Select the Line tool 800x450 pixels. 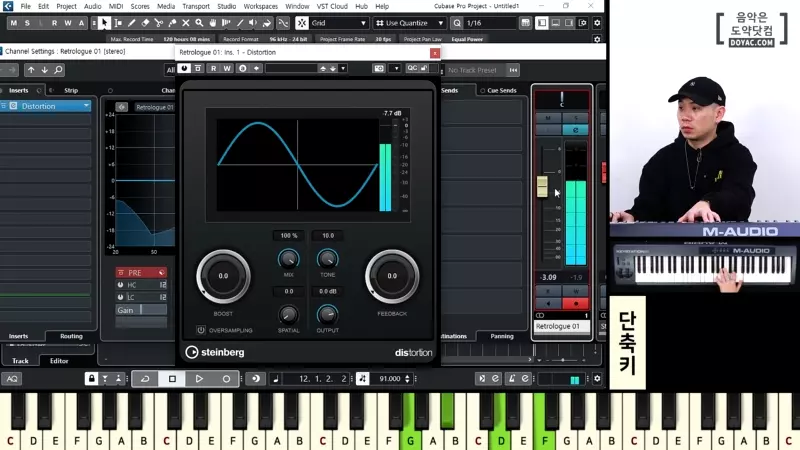coord(240,23)
